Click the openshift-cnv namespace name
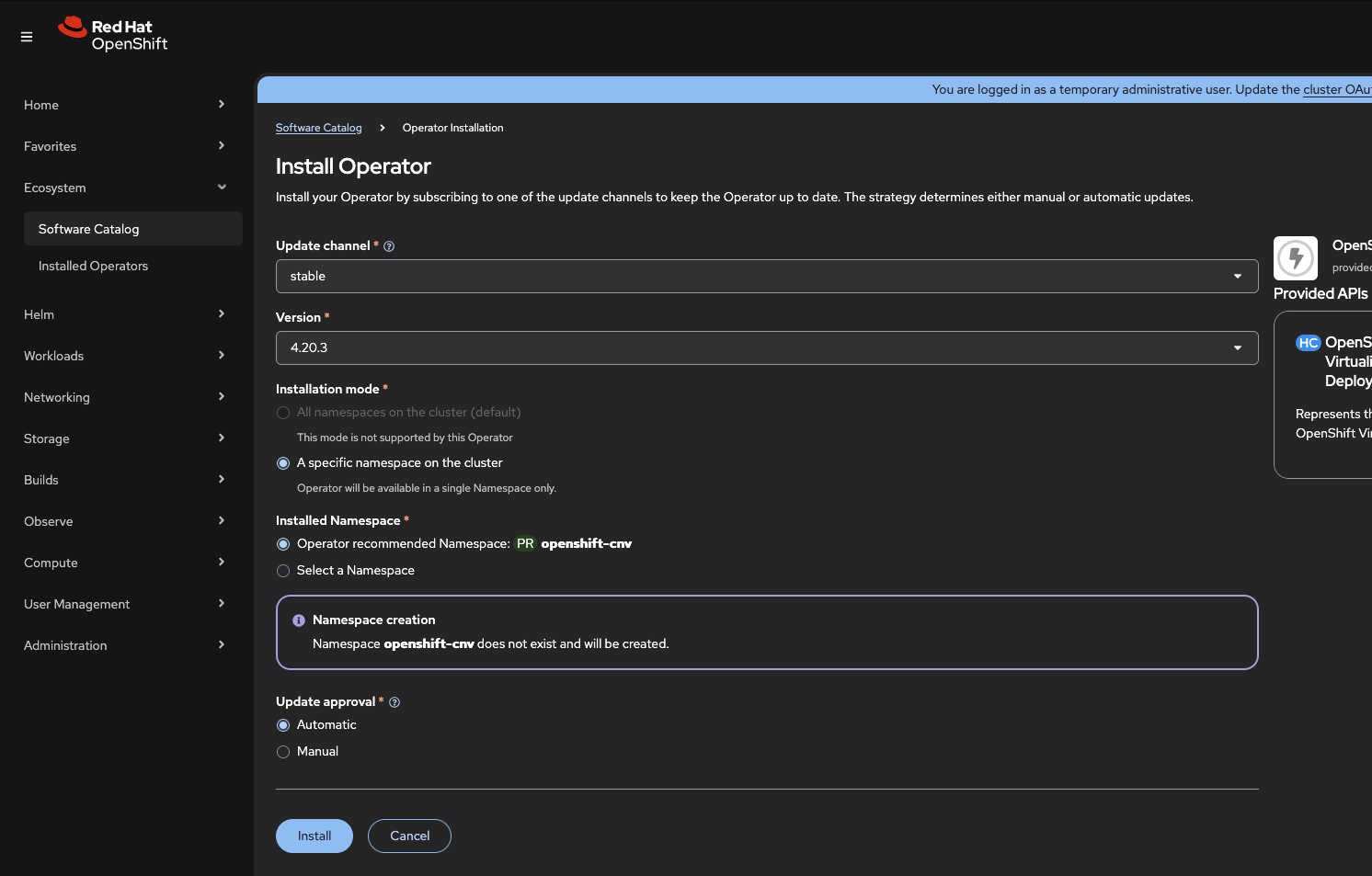The image size is (1372, 876). coord(587,544)
